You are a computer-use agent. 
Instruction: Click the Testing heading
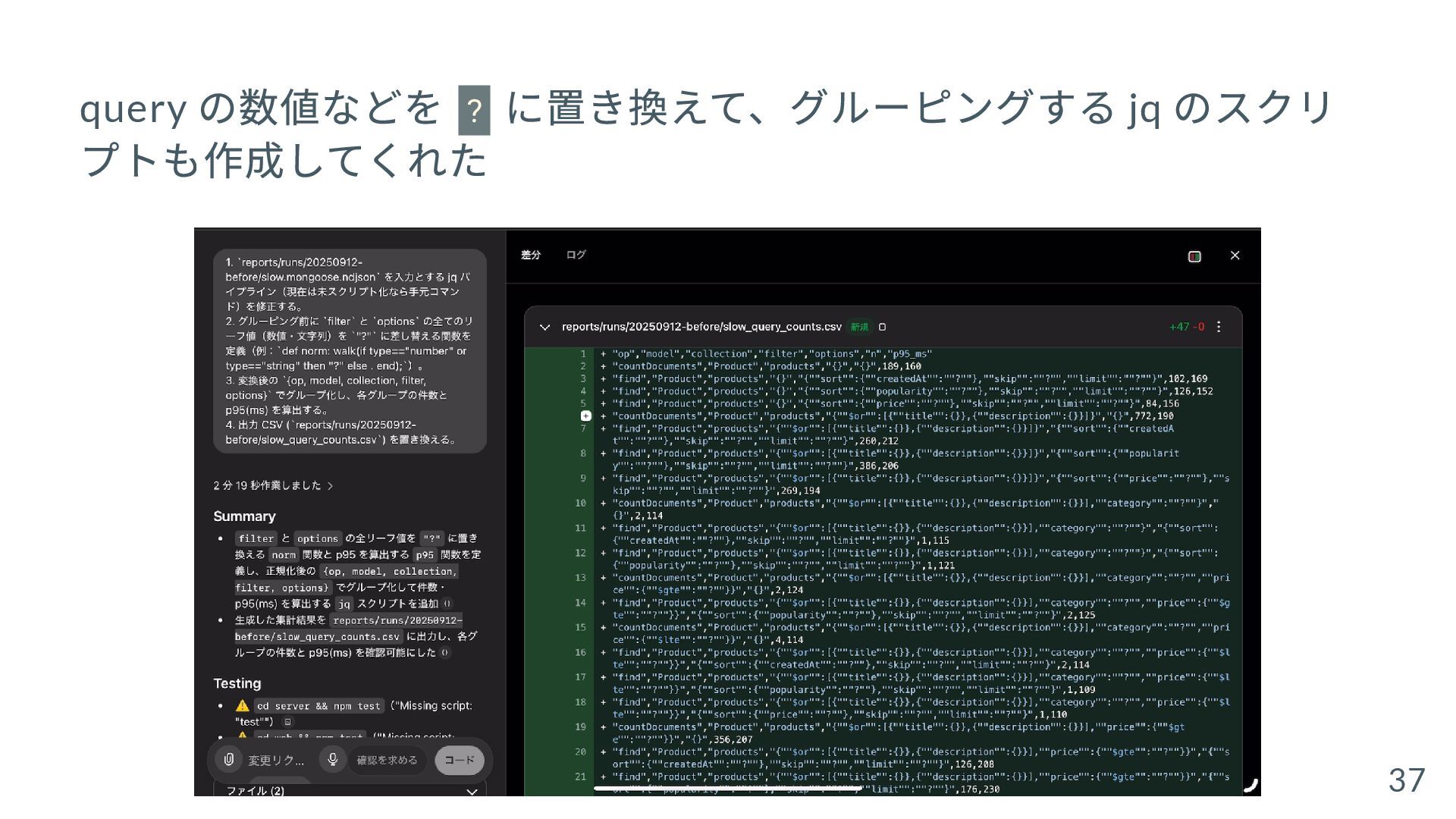click(x=237, y=684)
